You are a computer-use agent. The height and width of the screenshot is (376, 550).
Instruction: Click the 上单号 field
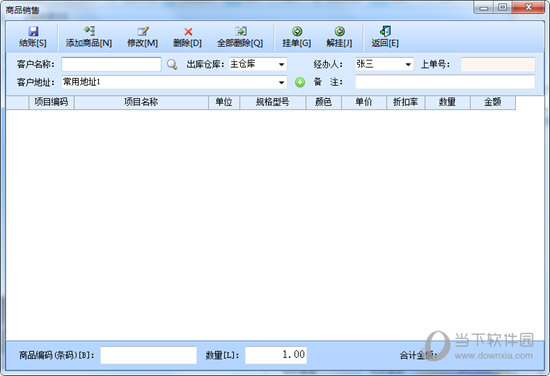point(498,64)
